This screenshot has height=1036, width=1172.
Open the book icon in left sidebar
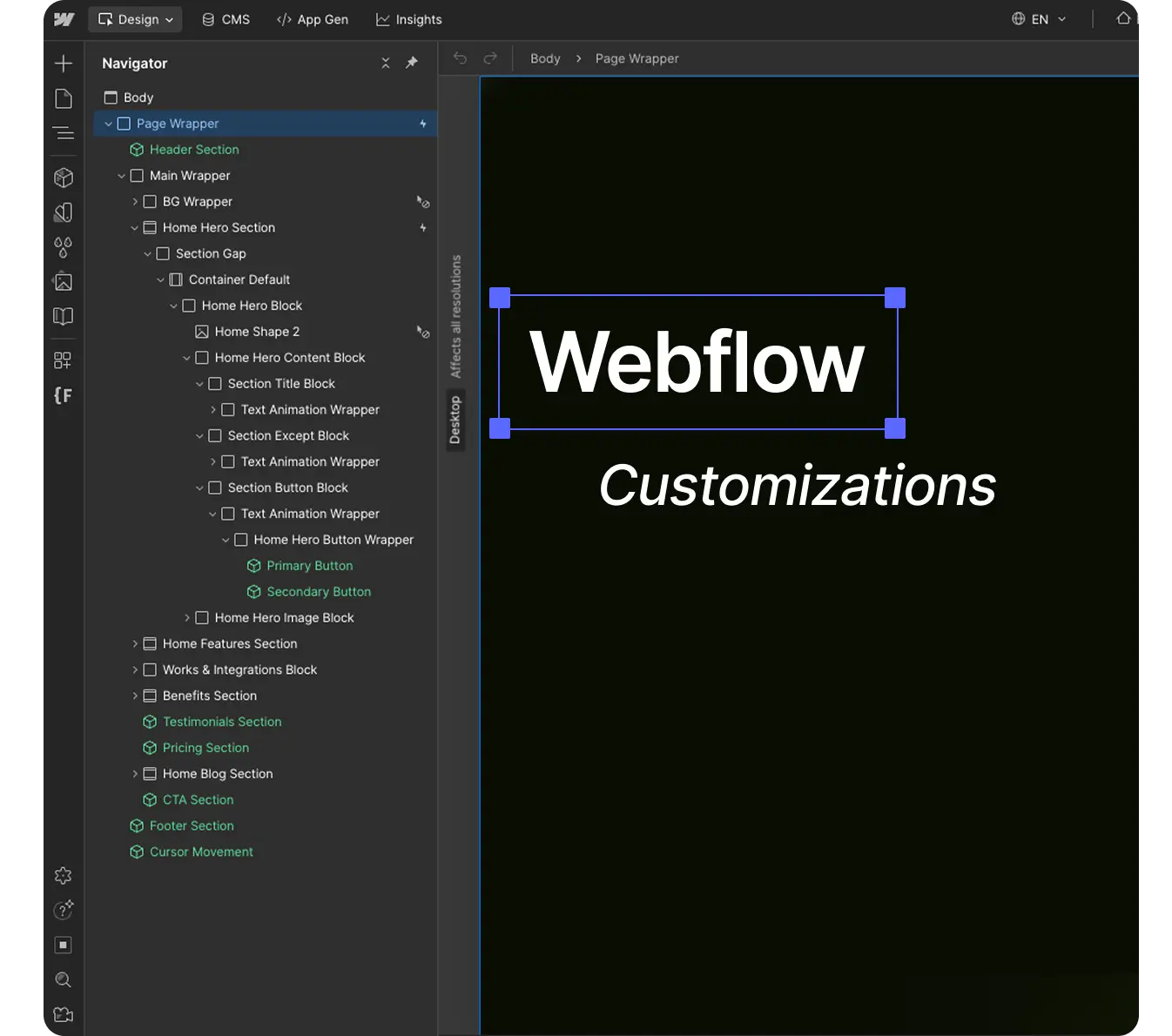(x=64, y=316)
